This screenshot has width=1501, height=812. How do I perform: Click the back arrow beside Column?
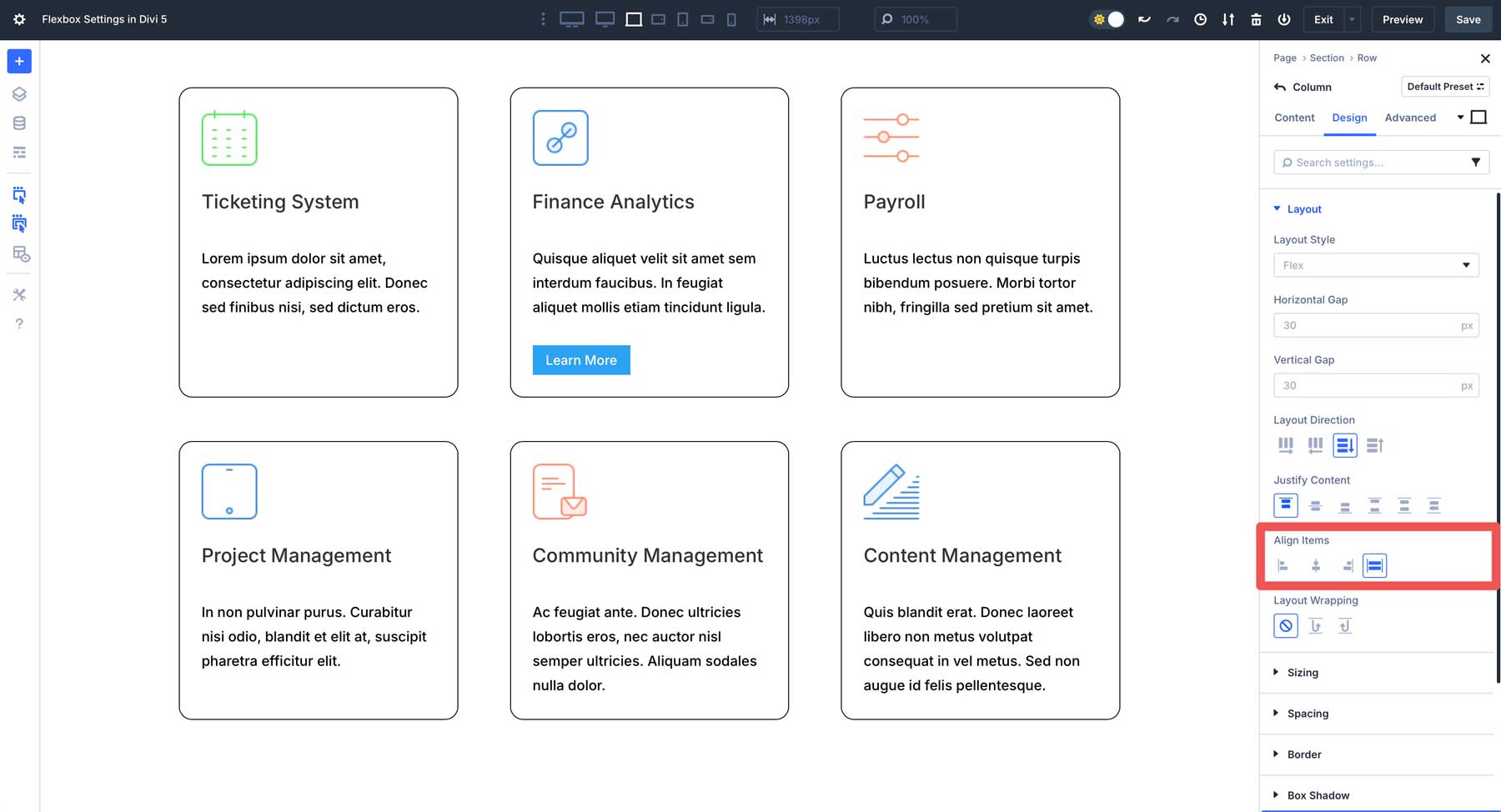click(1280, 87)
